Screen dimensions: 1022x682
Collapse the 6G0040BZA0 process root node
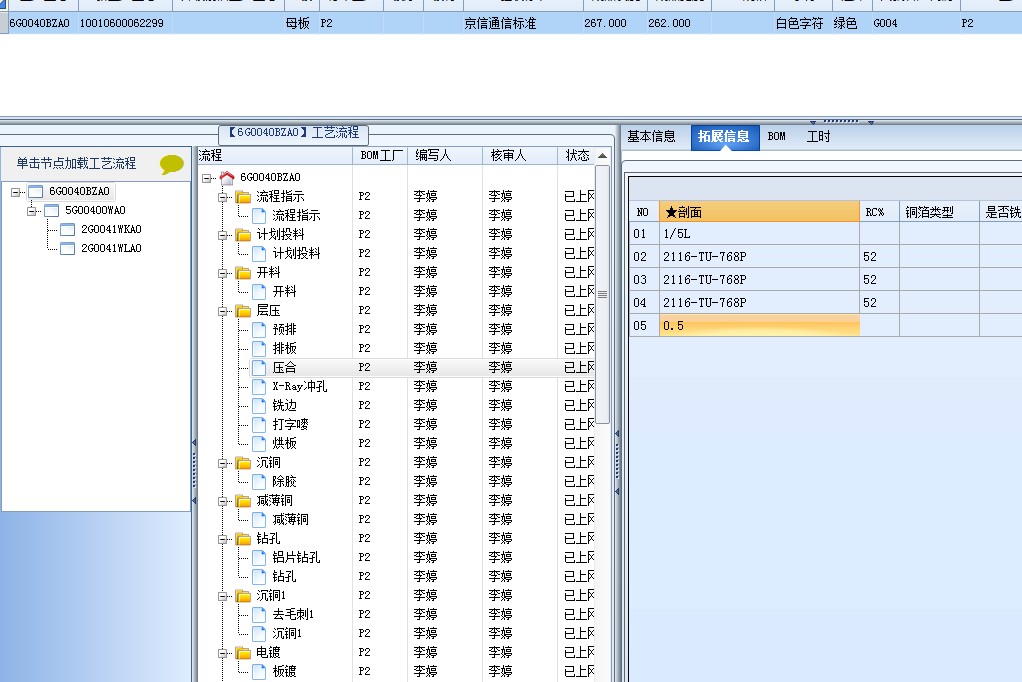click(207, 178)
